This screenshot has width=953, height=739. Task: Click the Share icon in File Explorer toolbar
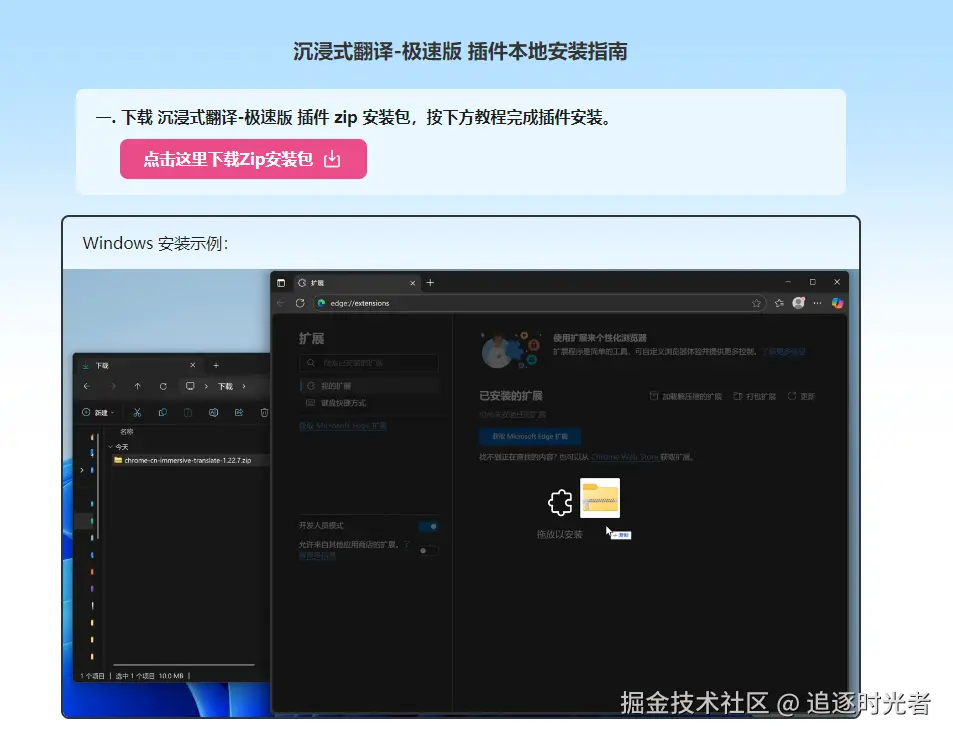[x=239, y=413]
